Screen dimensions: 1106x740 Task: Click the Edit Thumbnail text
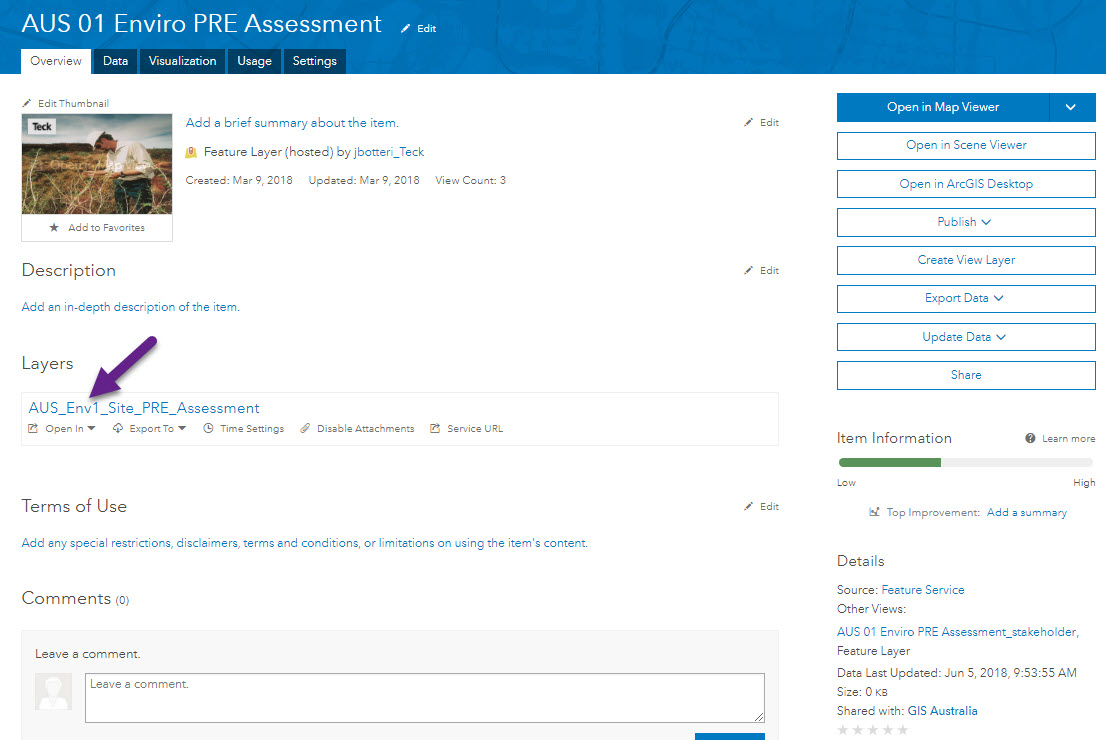(73, 103)
